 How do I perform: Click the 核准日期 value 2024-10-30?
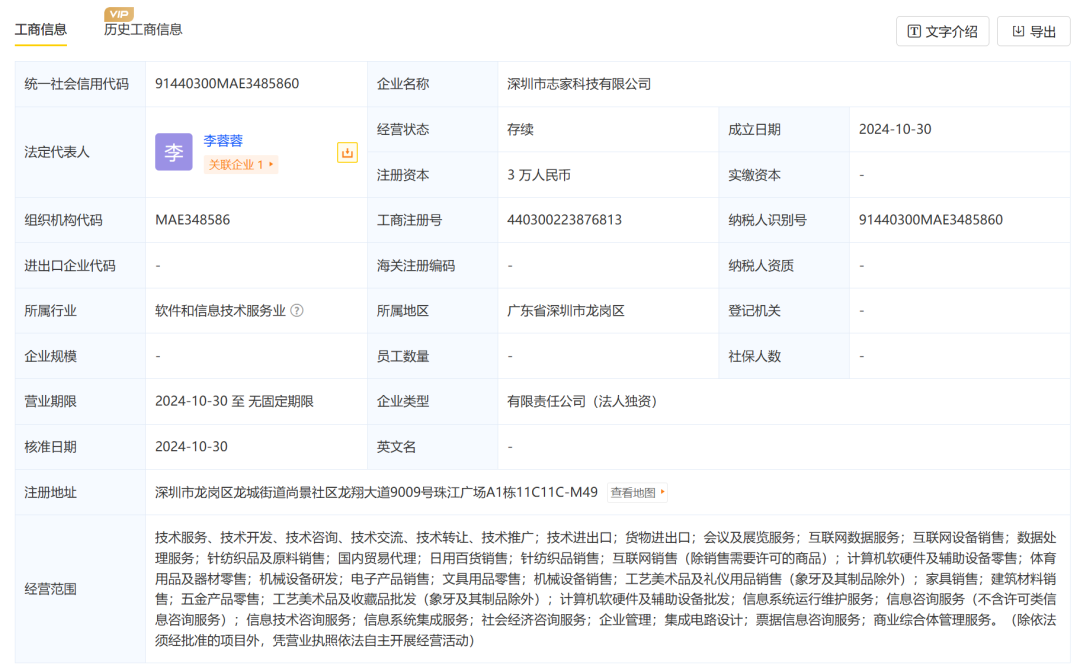pos(191,447)
